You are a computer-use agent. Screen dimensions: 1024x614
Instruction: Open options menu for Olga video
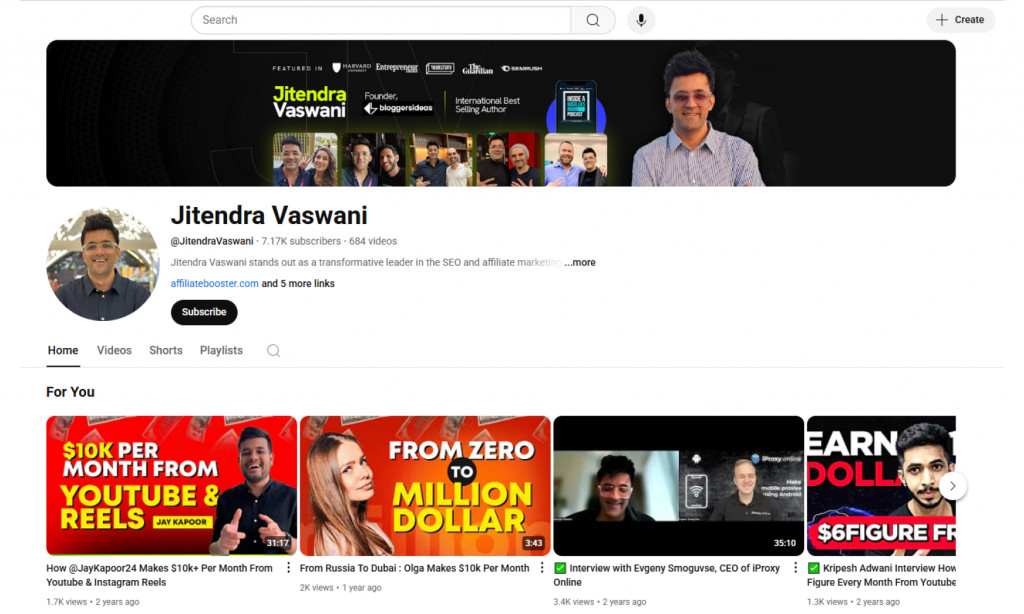(x=541, y=568)
